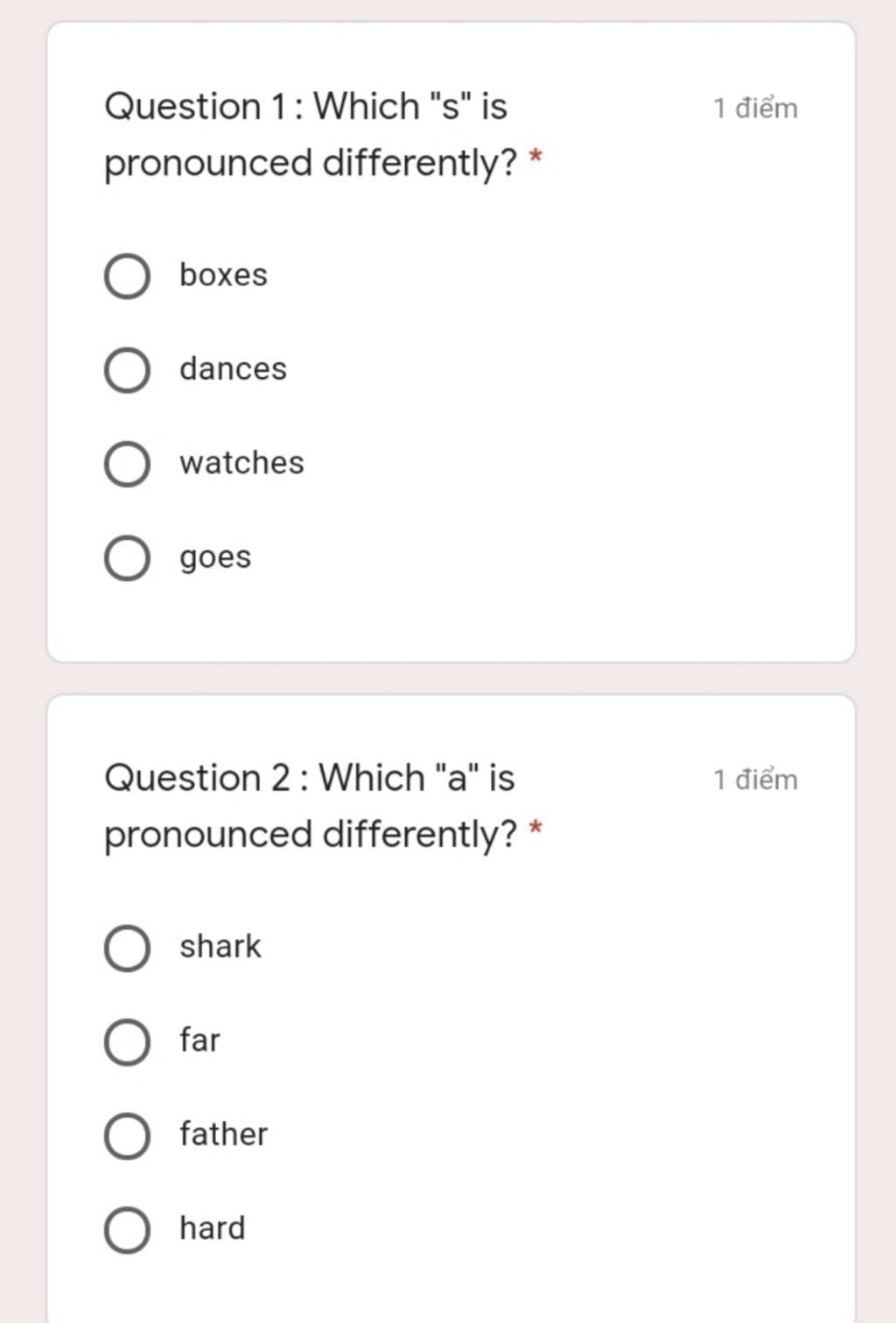
Task: Choose the dances radio circle
Action: click(x=127, y=370)
